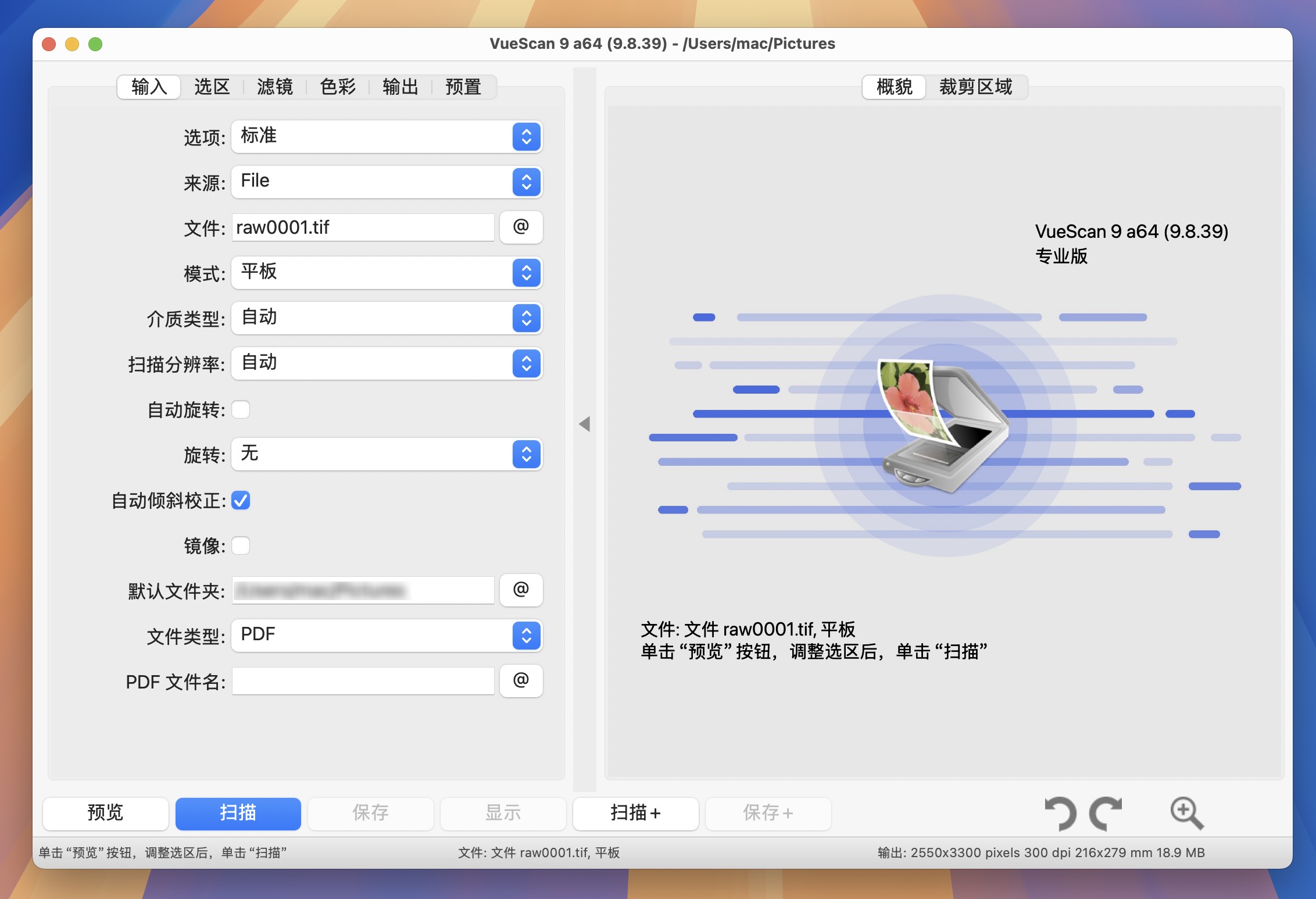Click the zoom magnifier icon
The width and height of the screenshot is (1316, 899).
1186,813
